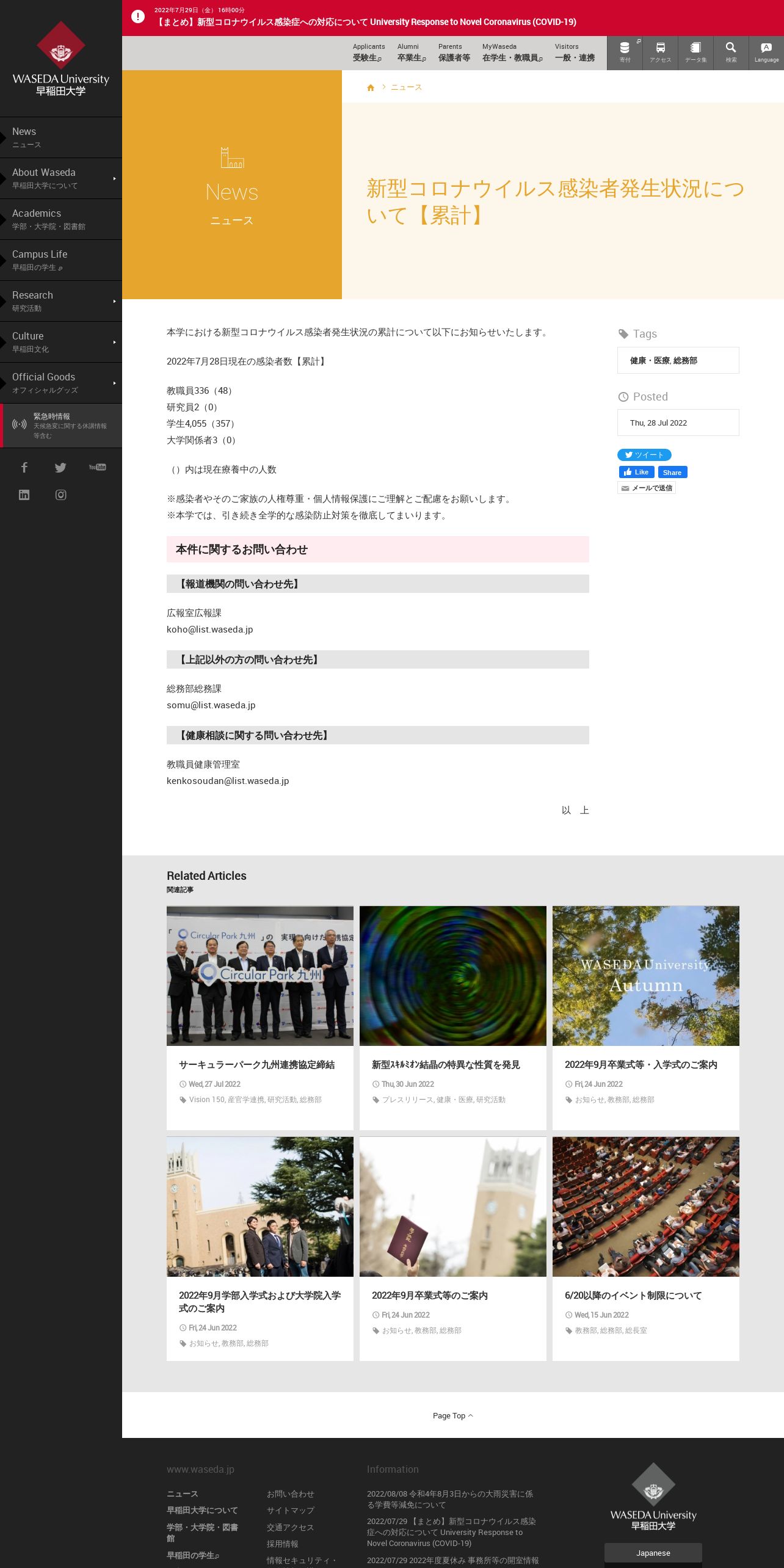Click the メールで送信 email button
This screenshot has width=784, height=1568.
coord(647,488)
